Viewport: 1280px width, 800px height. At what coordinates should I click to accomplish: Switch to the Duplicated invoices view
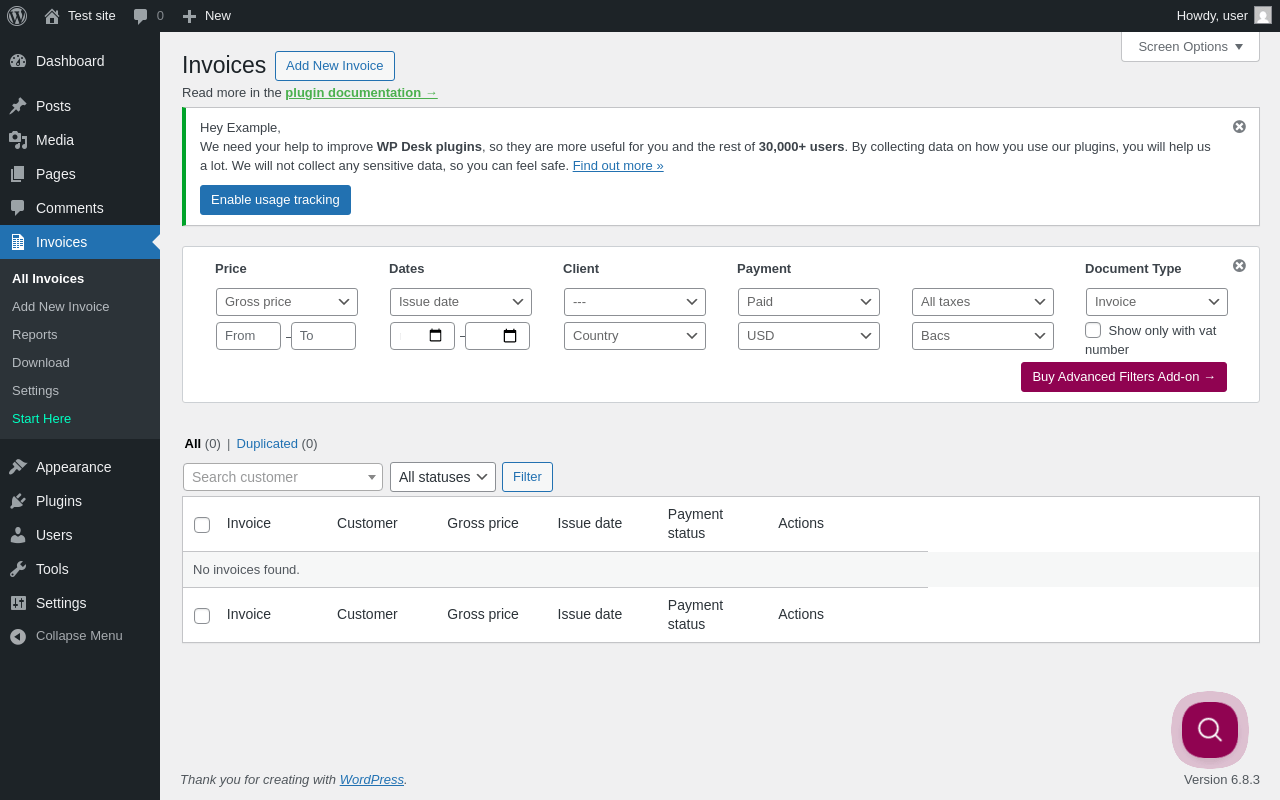(x=267, y=444)
